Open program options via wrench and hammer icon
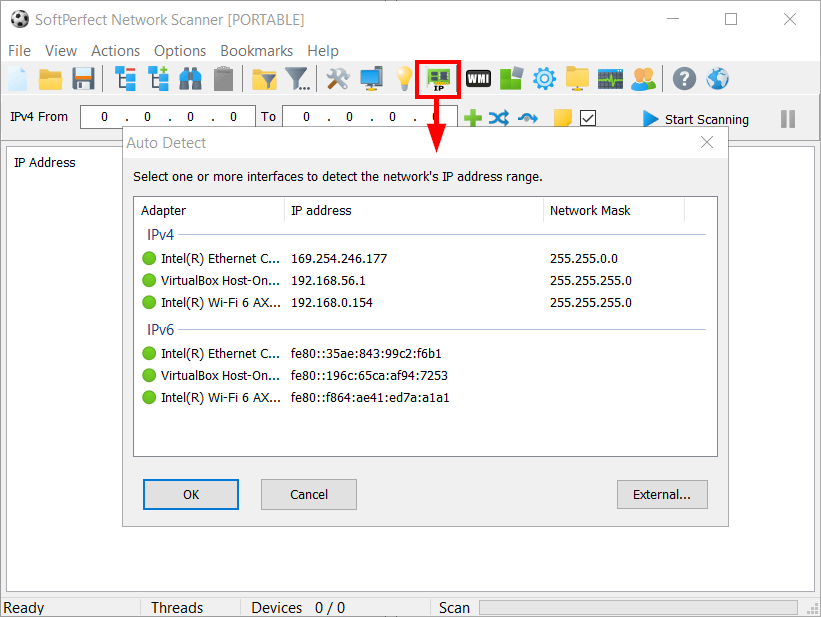This screenshot has height=617, width=821. [338, 79]
